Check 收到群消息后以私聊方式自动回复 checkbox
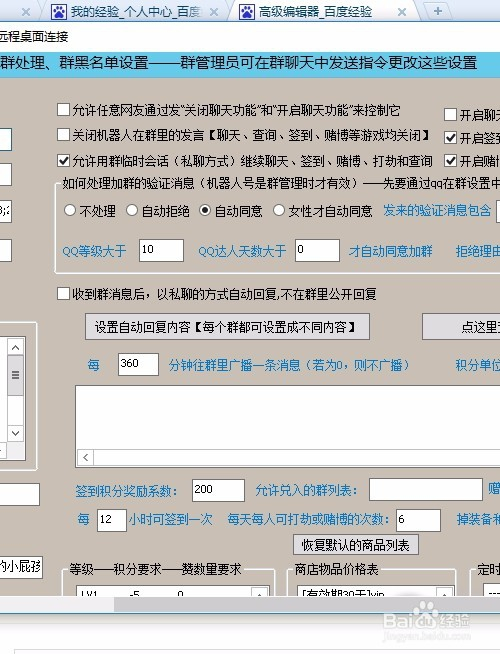The image size is (500, 654). click(x=63, y=294)
